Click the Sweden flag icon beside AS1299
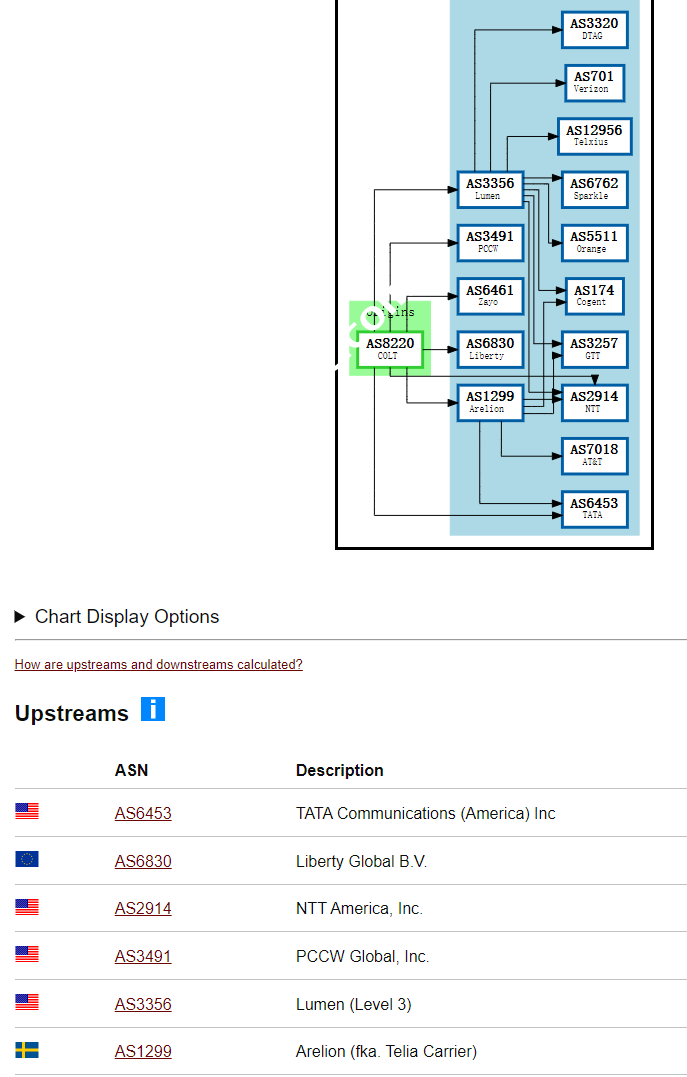687x1077 pixels. click(x=27, y=1051)
